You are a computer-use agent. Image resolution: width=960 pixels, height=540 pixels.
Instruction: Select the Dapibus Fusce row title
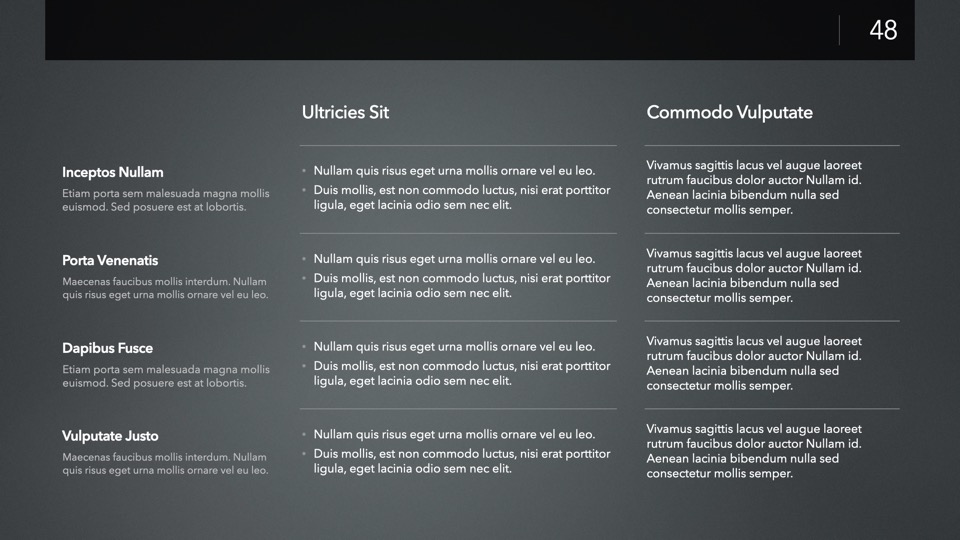pyautogui.click(x=107, y=348)
